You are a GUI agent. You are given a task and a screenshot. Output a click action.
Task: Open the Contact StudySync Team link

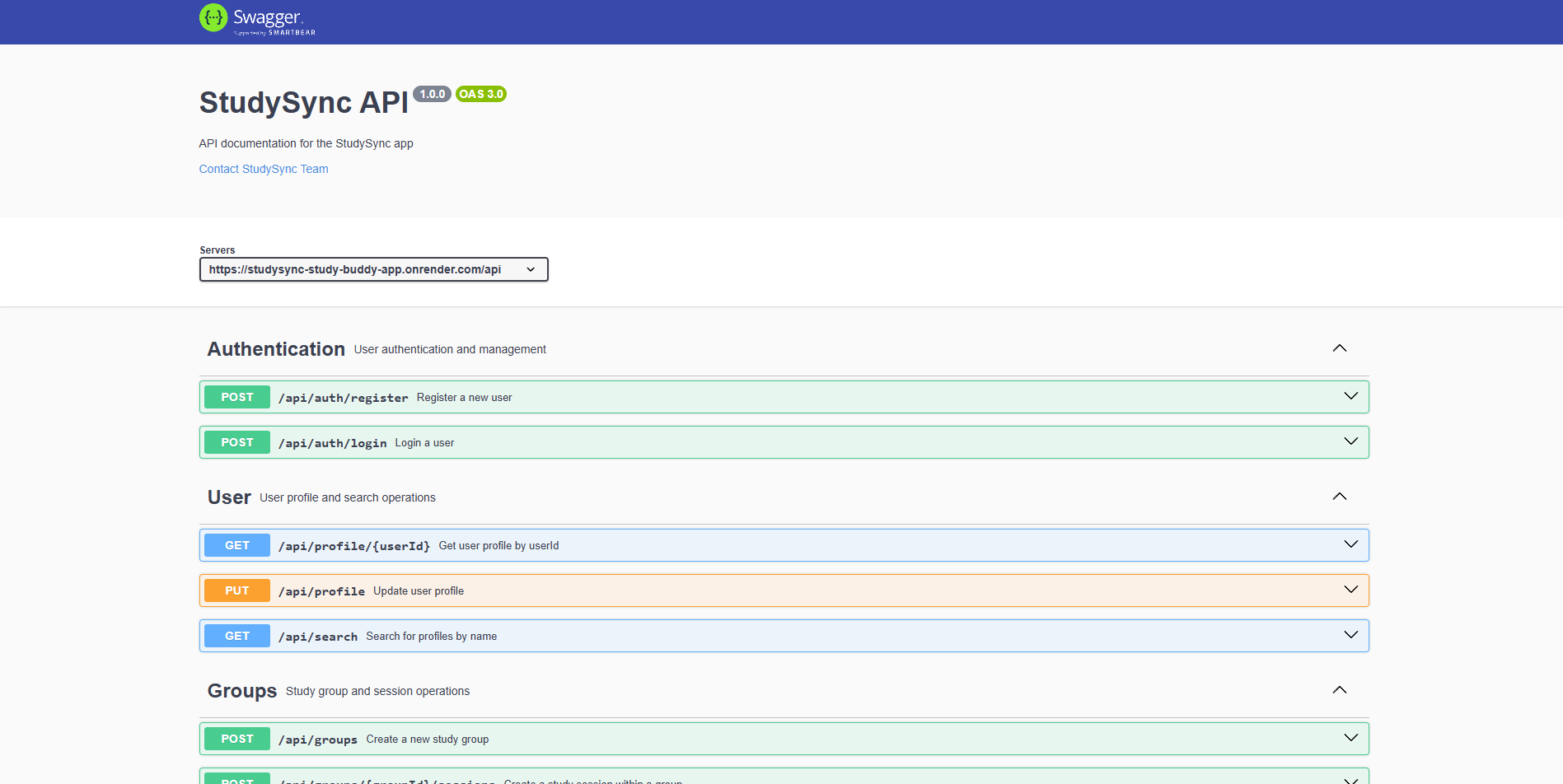point(264,169)
